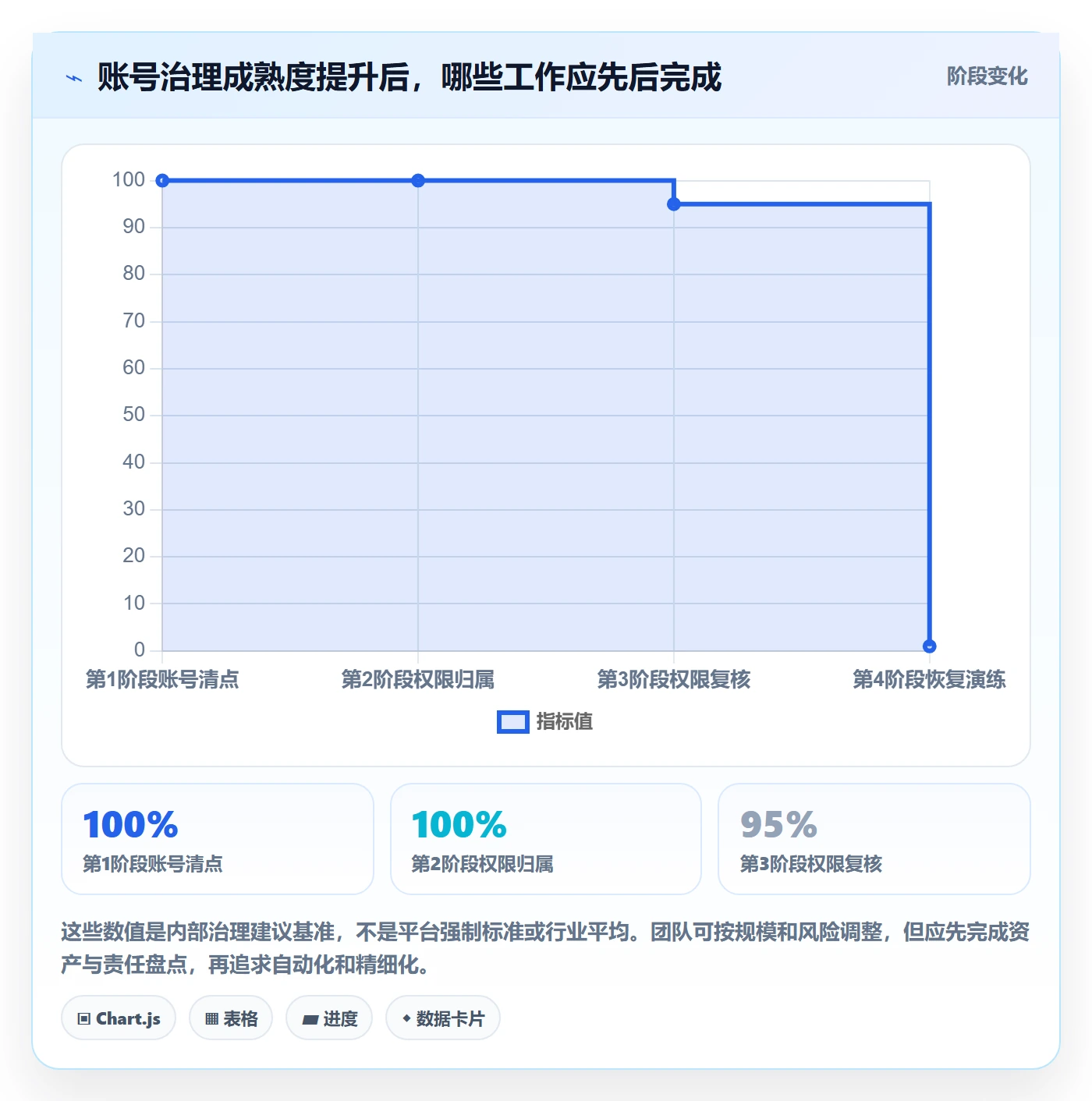This screenshot has height=1101, width=1092.
Task: Select the Chart.js tag
Action: 119,1018
